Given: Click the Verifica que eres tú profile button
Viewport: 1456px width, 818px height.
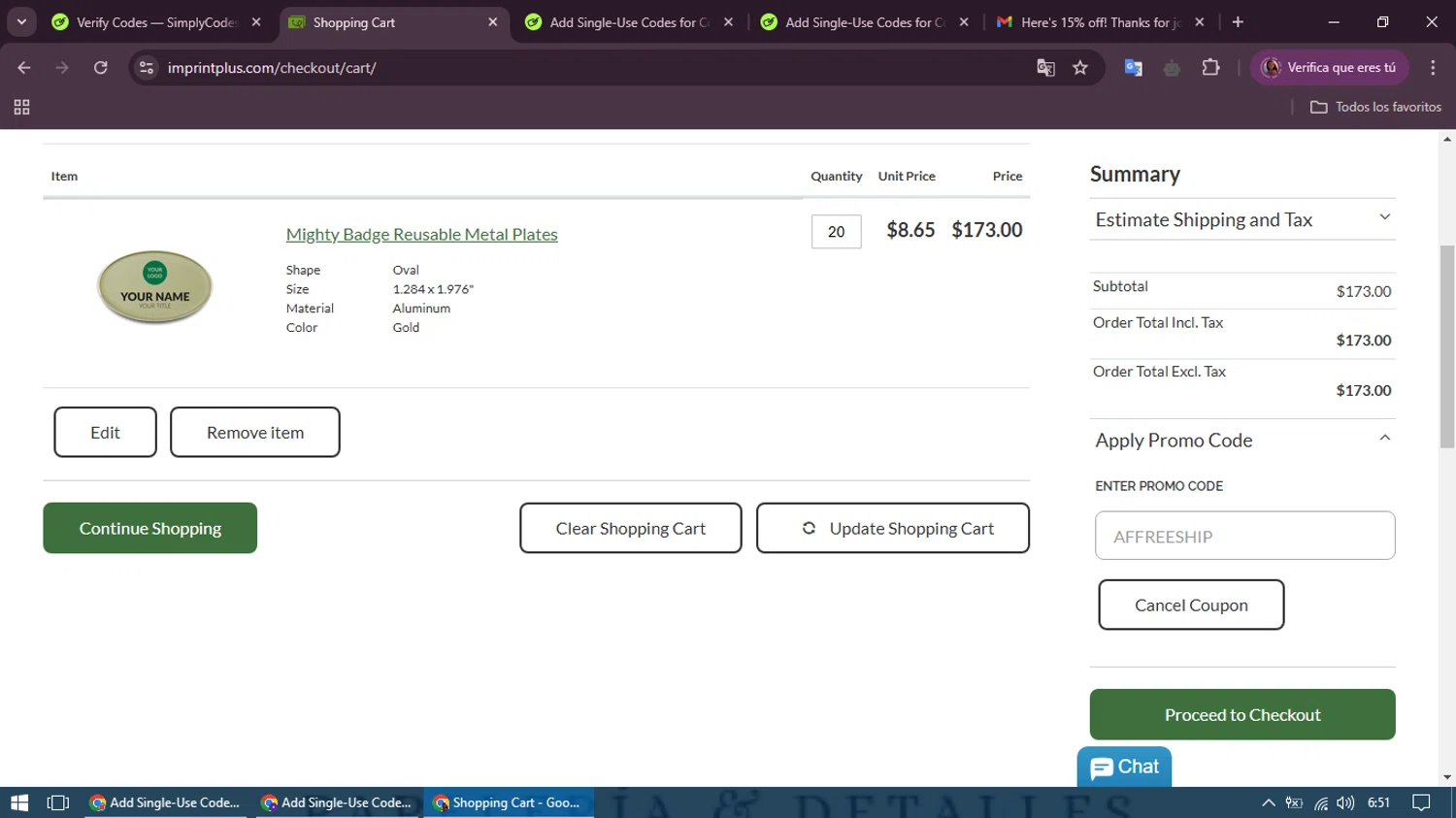Looking at the screenshot, I should click(x=1329, y=67).
